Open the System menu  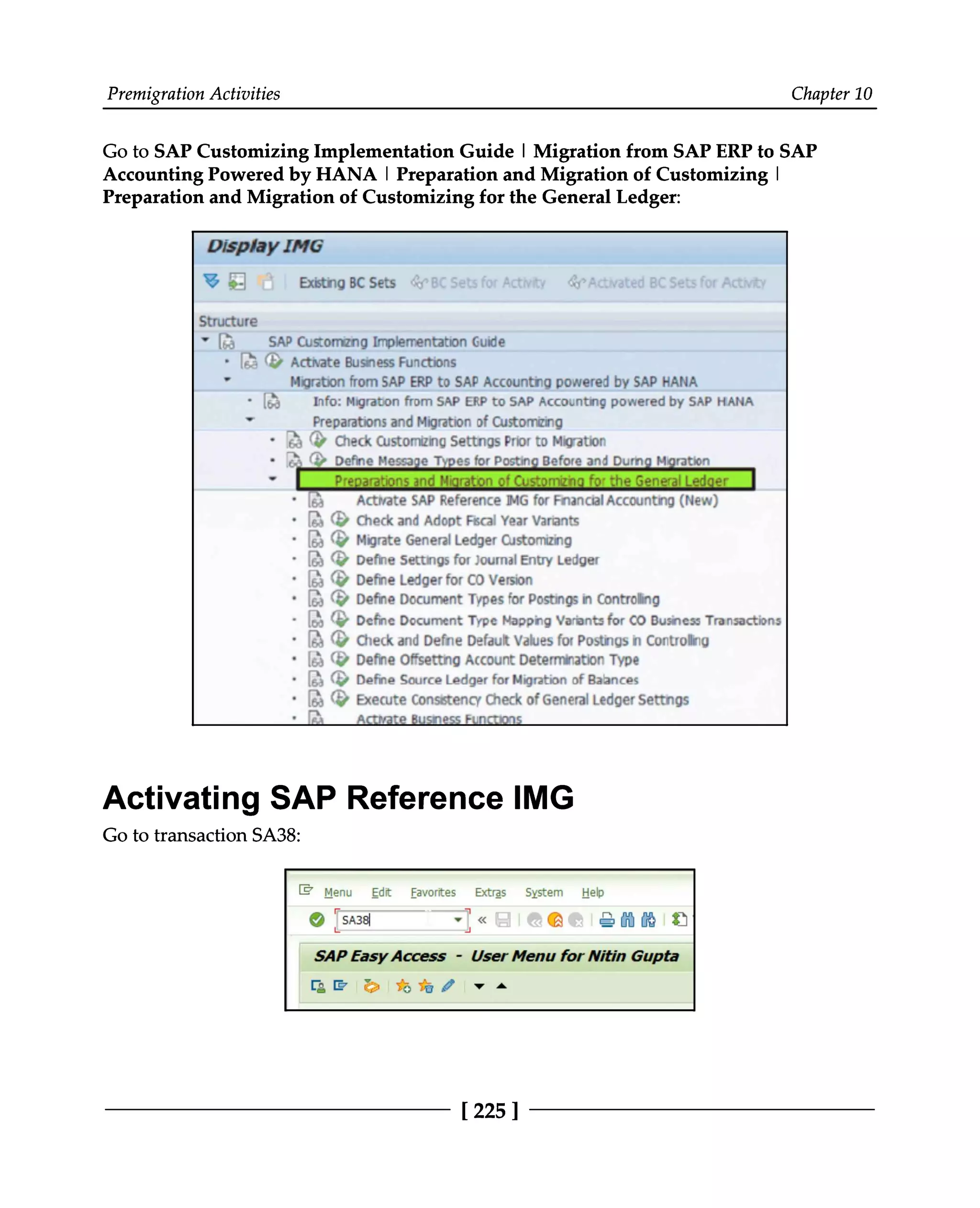544,892
